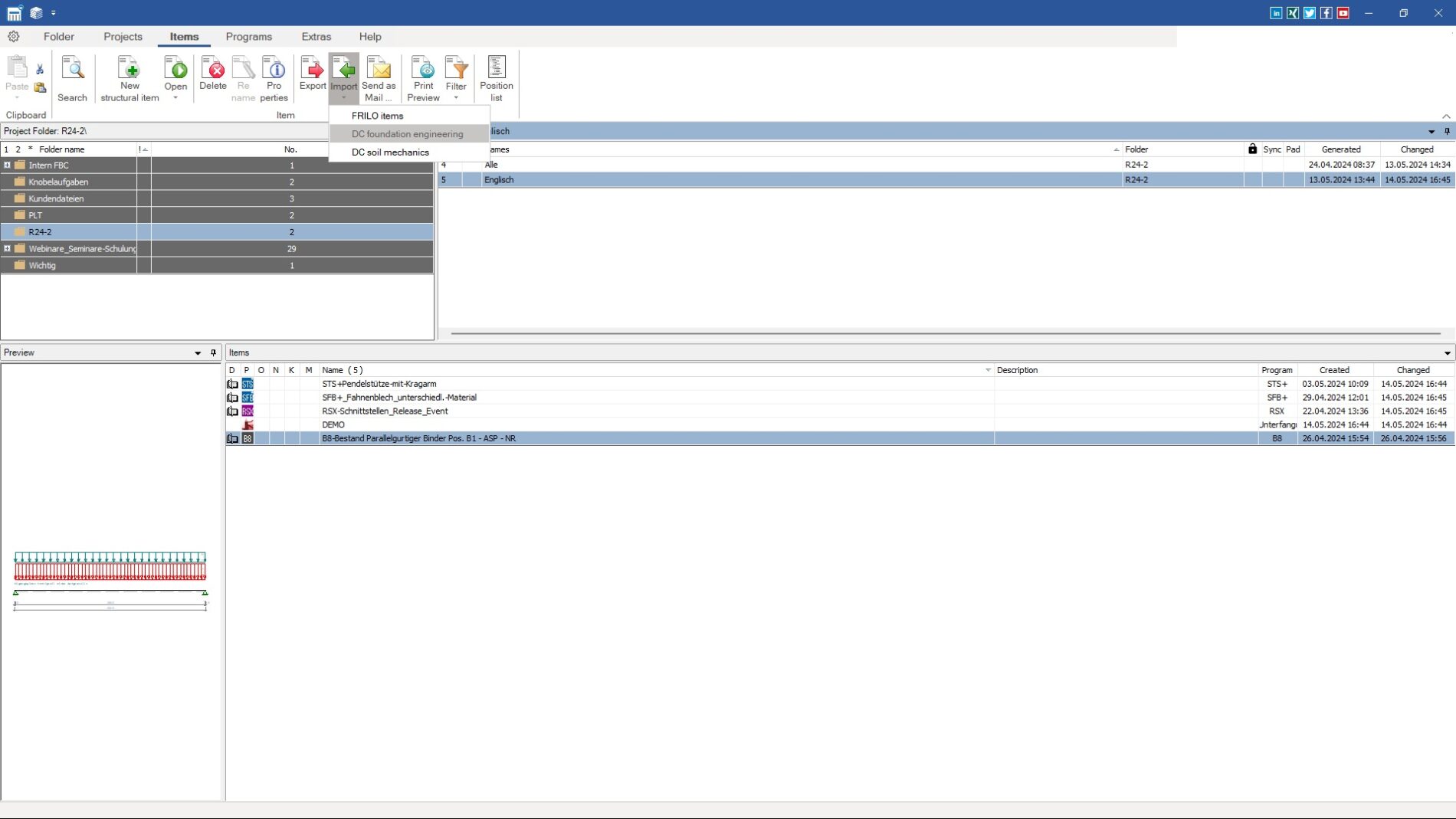Click the beam preview thumbnail
This screenshot has width=1456, height=819.
[110, 581]
